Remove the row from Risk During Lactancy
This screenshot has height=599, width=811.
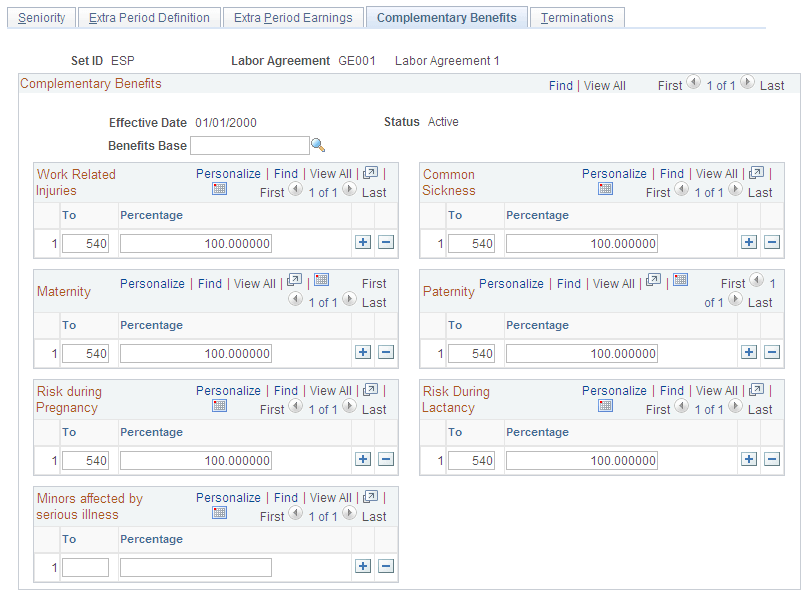tap(773, 459)
